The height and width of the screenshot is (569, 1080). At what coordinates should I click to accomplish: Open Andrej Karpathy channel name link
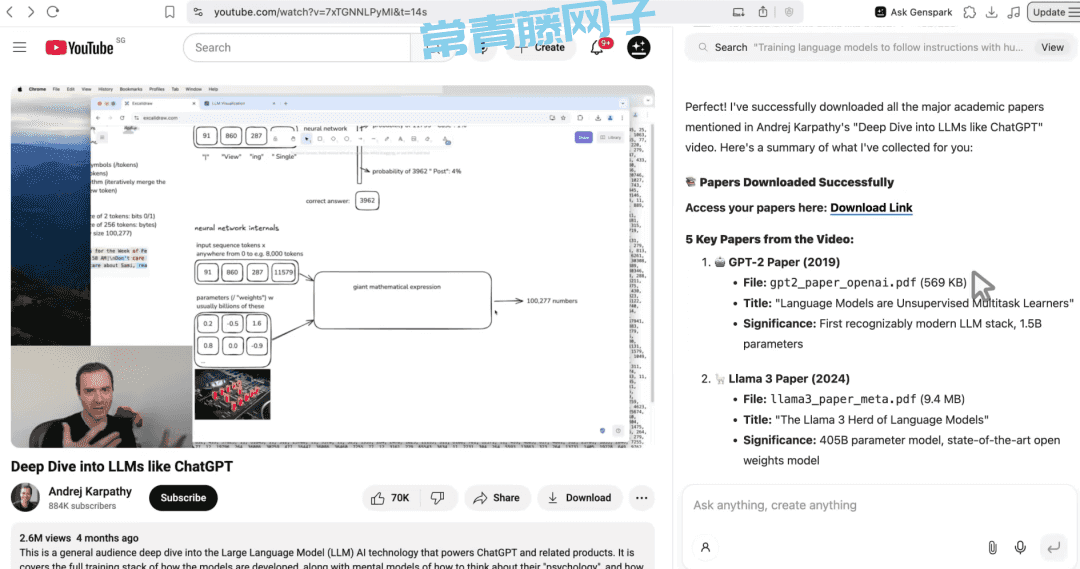coord(90,491)
